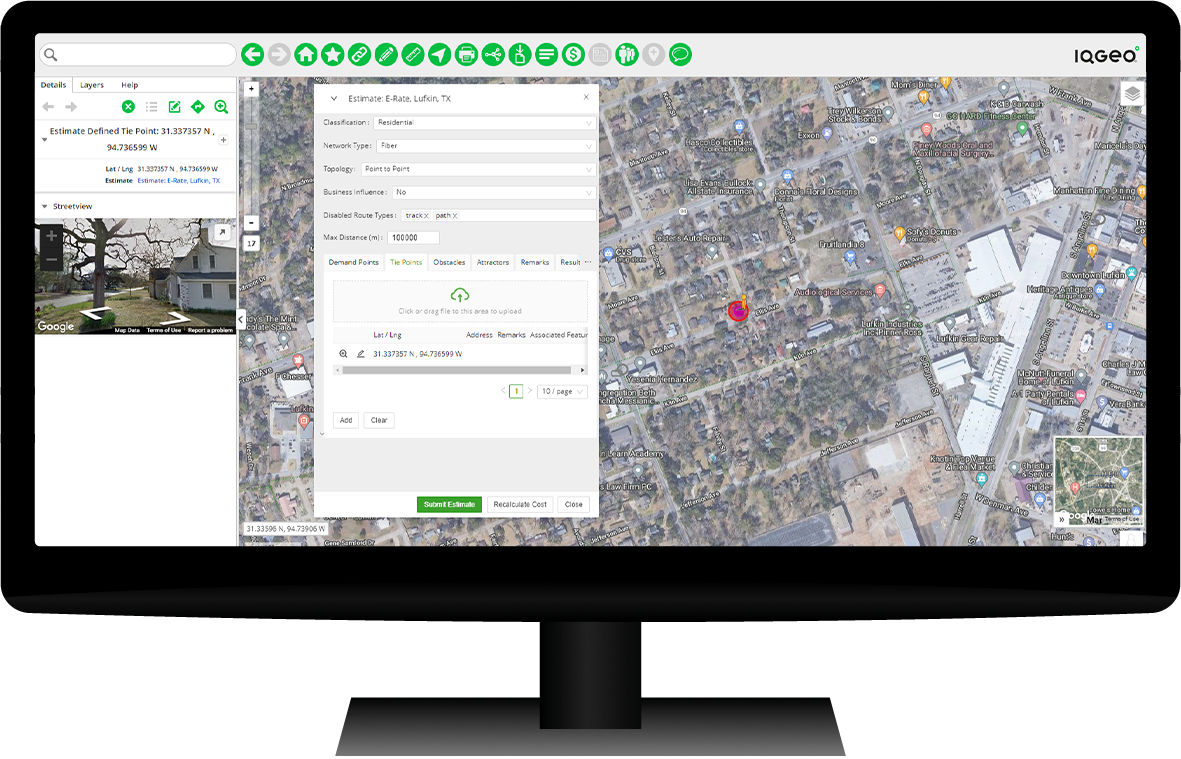Viewport: 1181px width, 759px height.
Task: Click the Submit Estimate button
Action: [449, 504]
